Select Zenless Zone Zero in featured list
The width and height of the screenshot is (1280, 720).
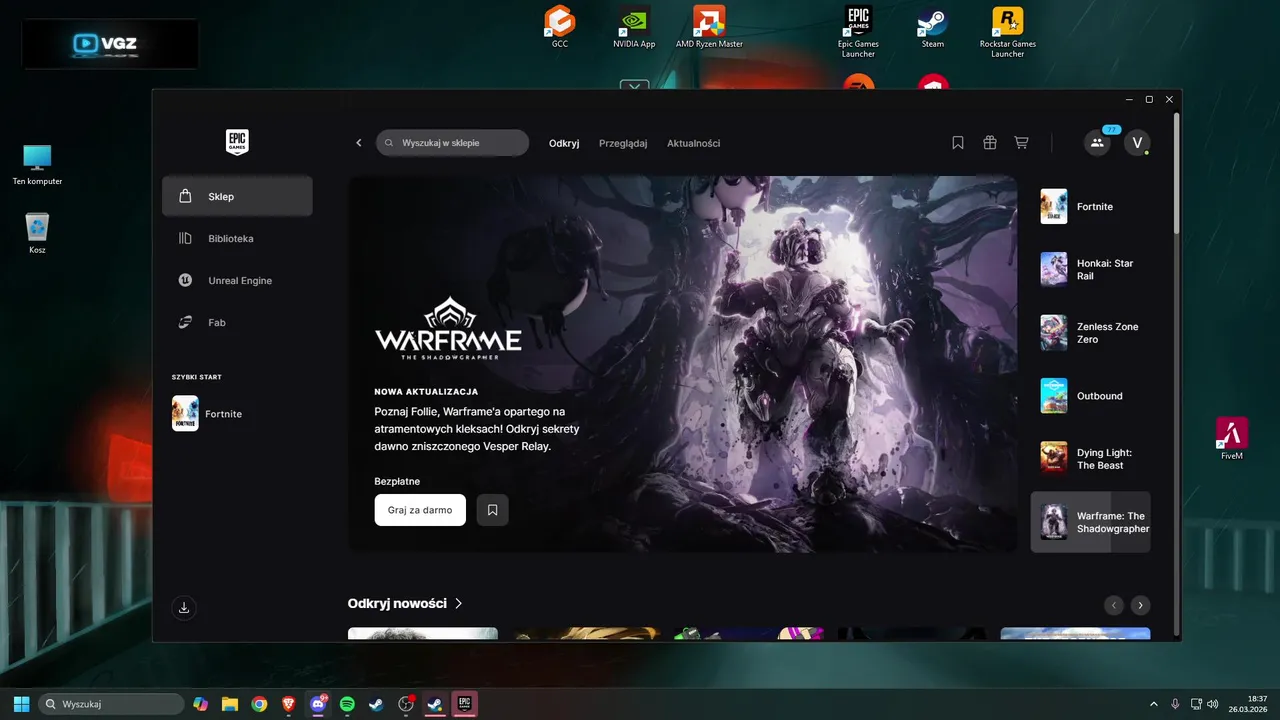tap(1091, 333)
